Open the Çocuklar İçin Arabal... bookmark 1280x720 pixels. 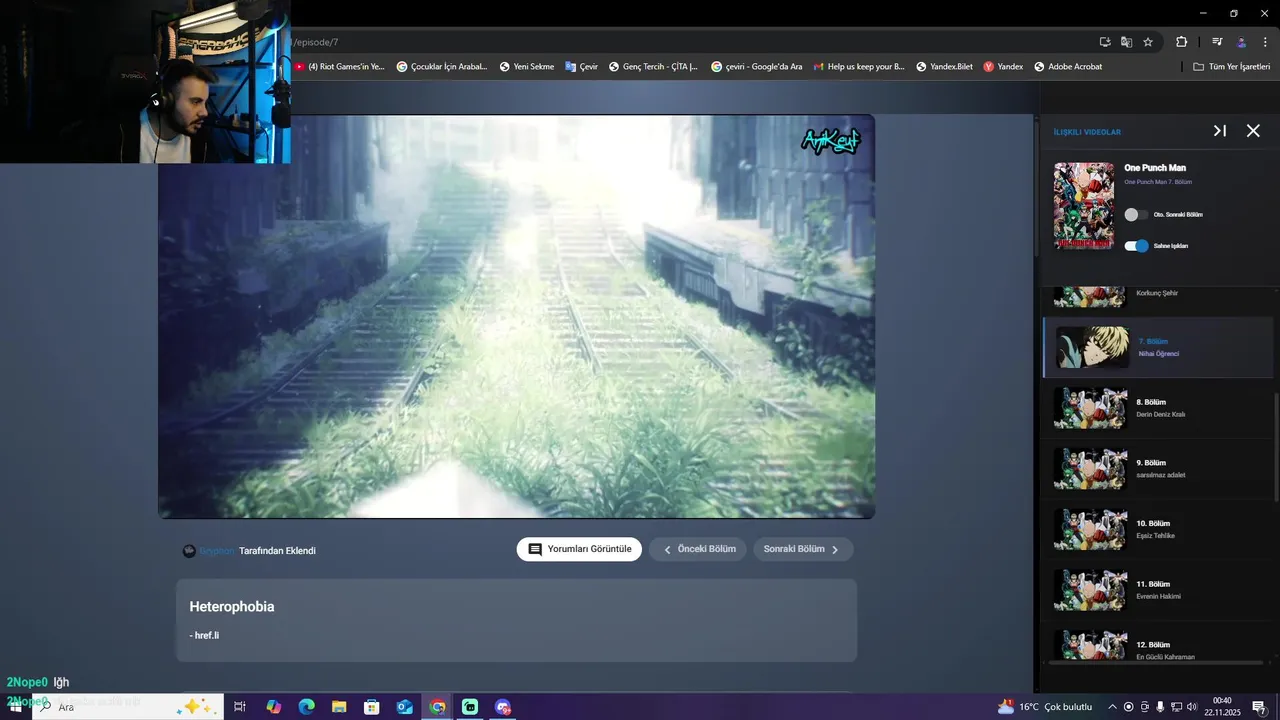pyautogui.click(x=442, y=67)
